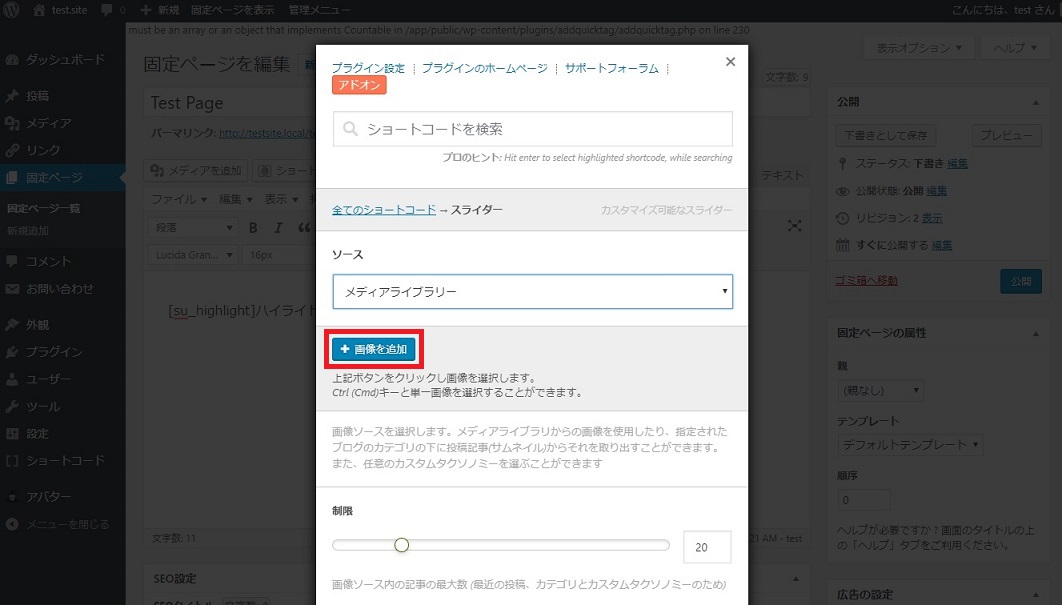Expand the 表示オプション panel
The height and width of the screenshot is (605, 1062).
tap(920, 48)
